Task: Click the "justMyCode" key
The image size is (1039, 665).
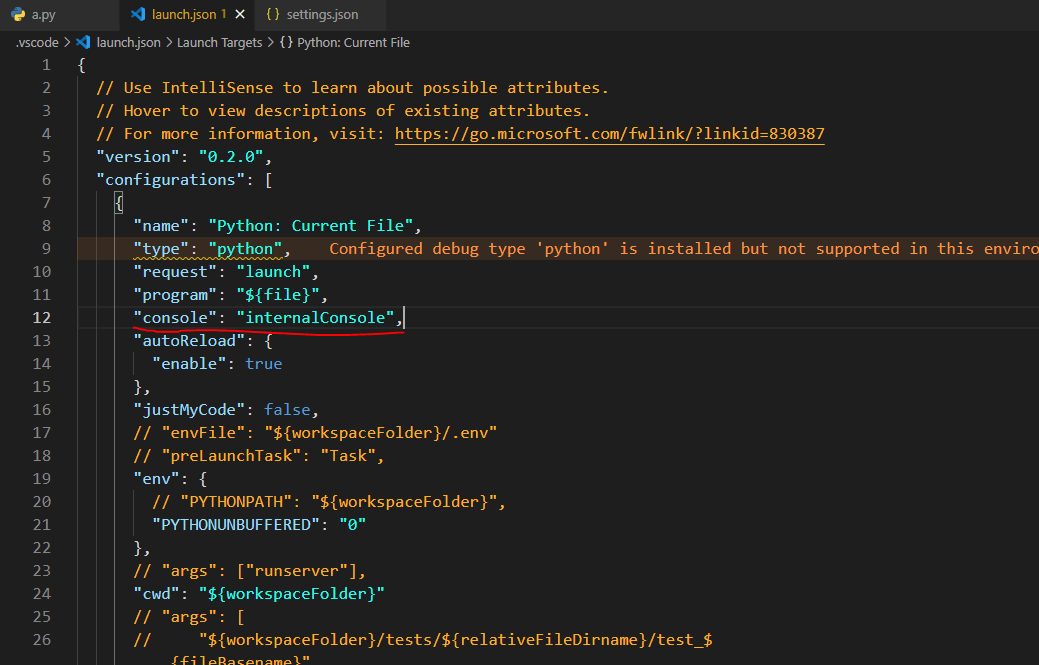Action: click(x=189, y=409)
